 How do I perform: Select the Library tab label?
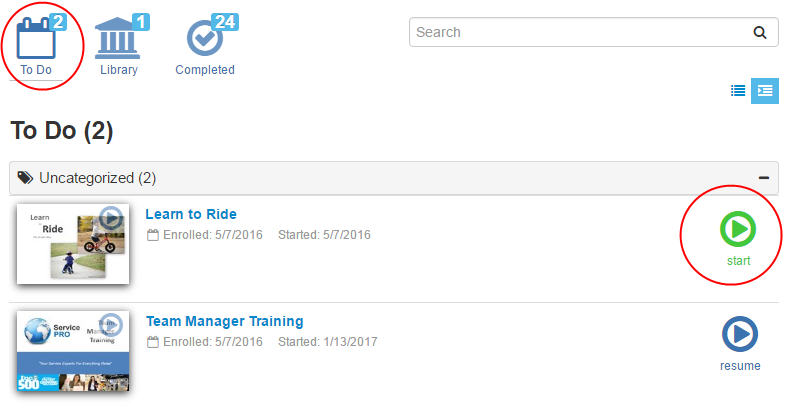[119, 70]
